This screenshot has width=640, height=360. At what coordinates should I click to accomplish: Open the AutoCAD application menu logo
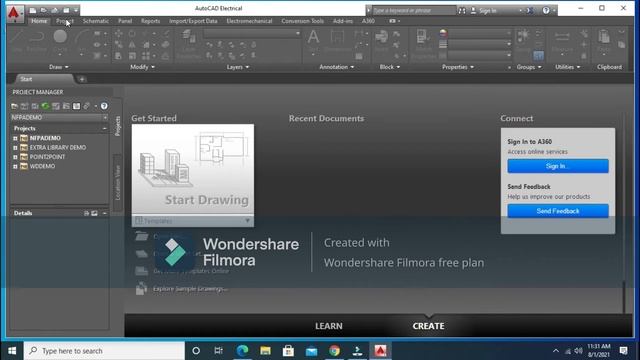(x=13, y=13)
